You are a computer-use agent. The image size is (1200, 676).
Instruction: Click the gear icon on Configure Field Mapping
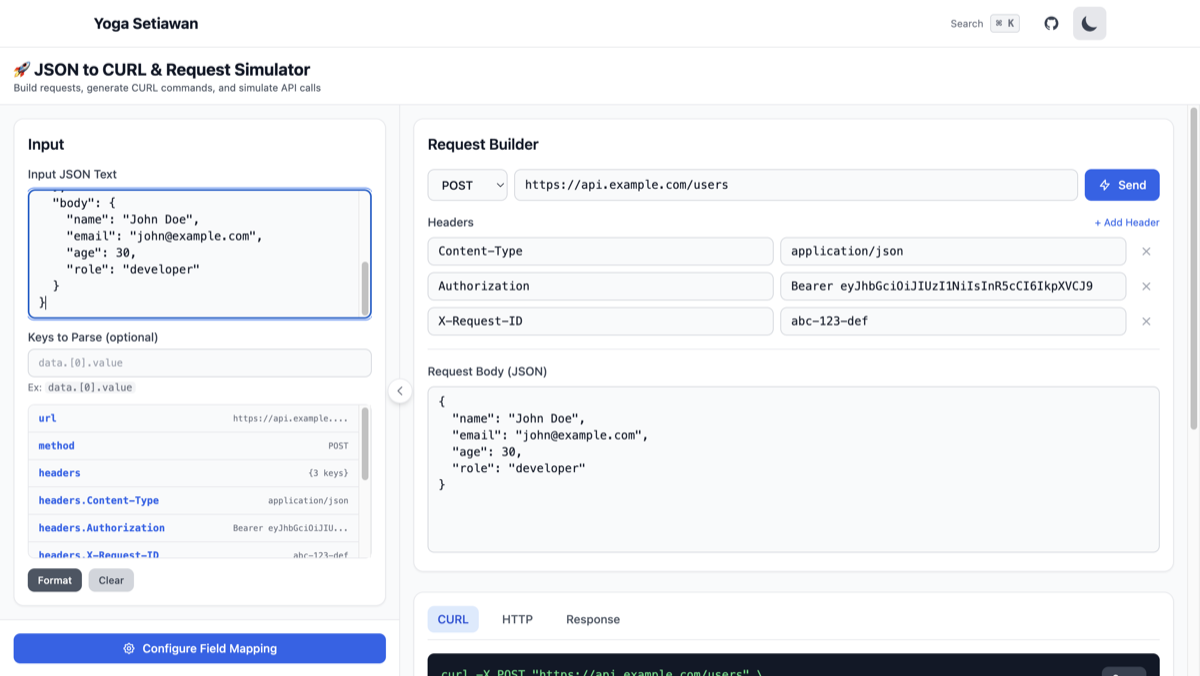pos(129,648)
